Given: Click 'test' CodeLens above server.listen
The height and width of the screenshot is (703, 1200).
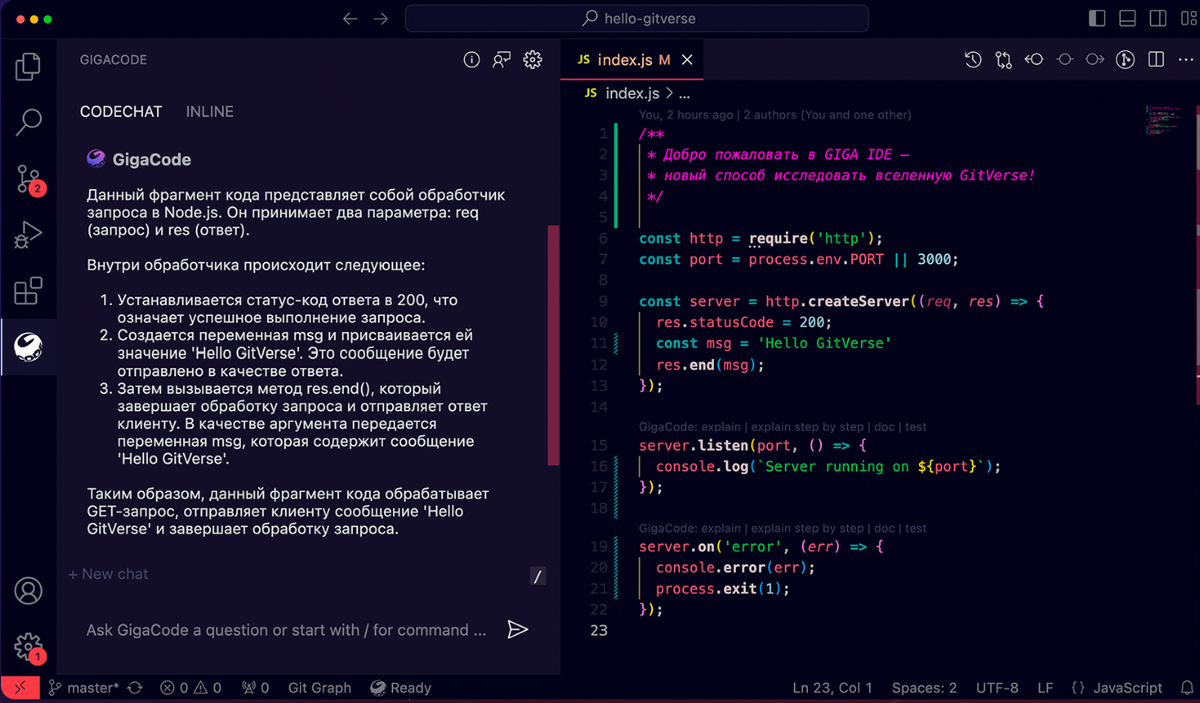Looking at the screenshot, I should (x=916, y=427).
